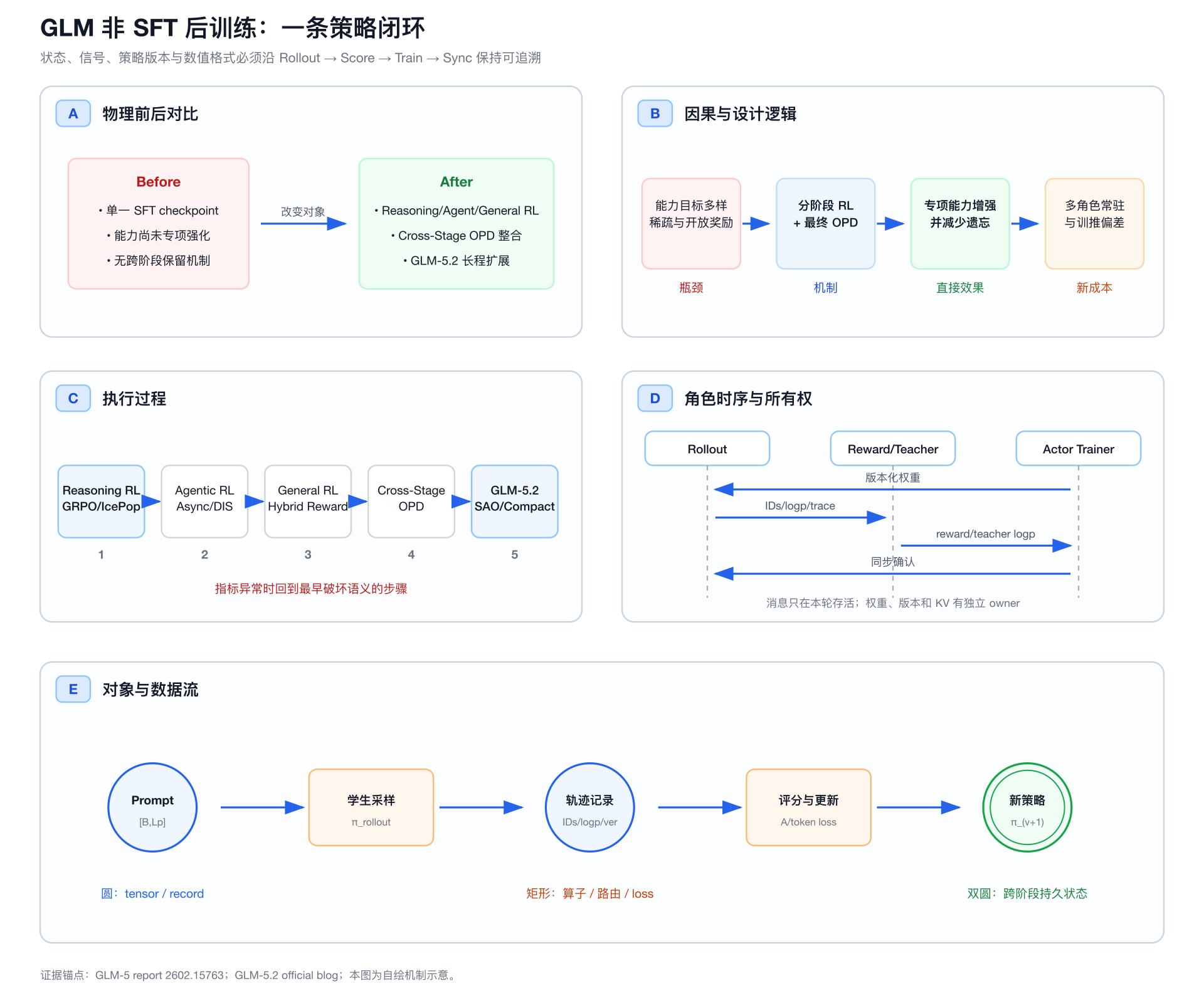
Task: Select the 新策略 double-circle node
Action: pyautogui.click(x=1027, y=807)
